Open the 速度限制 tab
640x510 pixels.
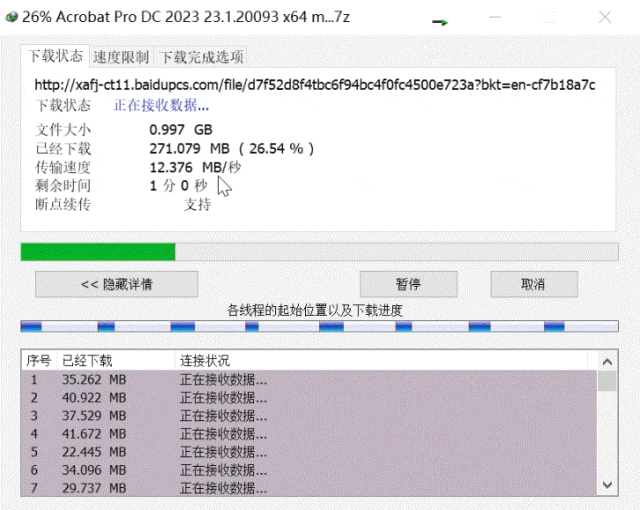121,57
